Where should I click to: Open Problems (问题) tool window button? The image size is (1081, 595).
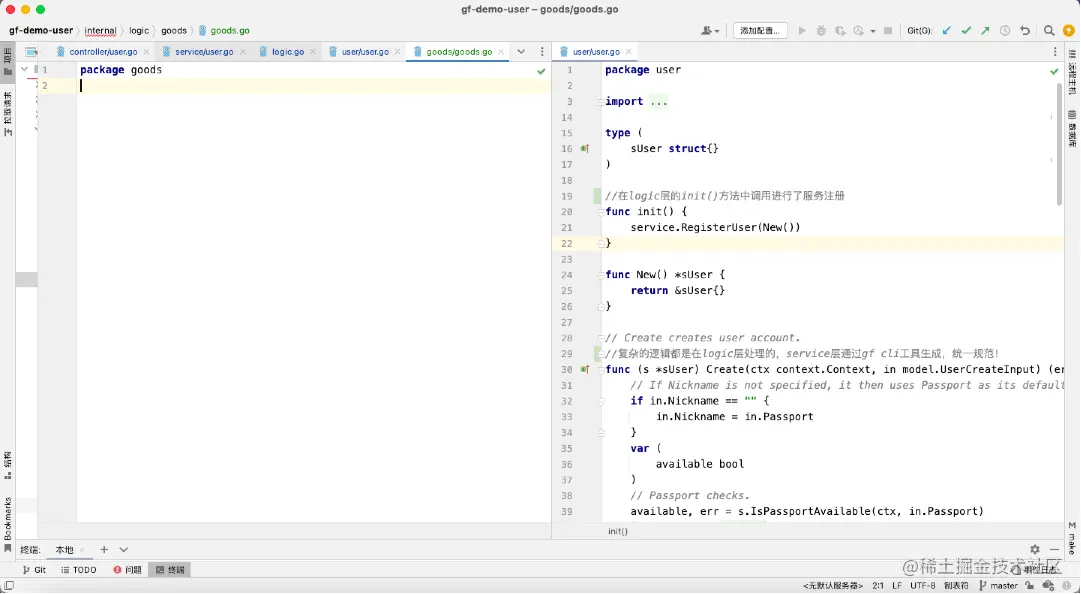tap(128, 569)
